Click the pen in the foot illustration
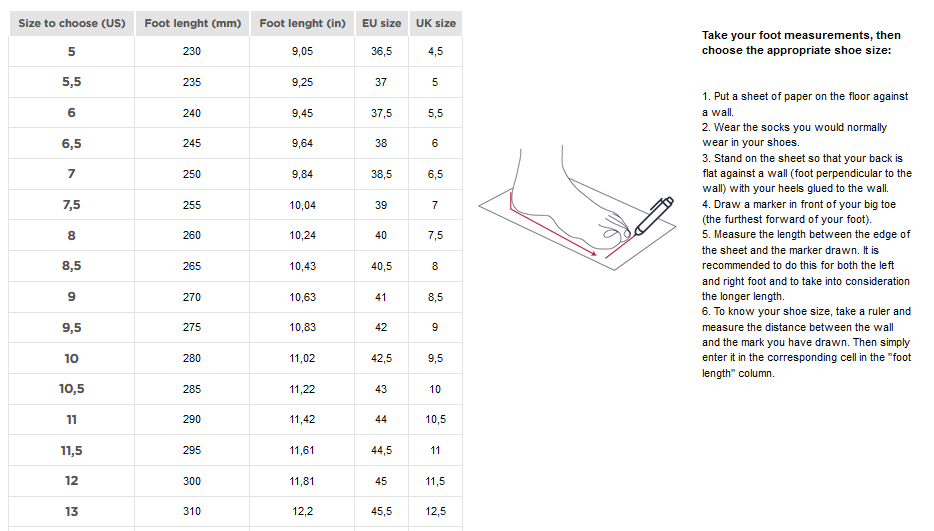The image size is (934, 531). click(x=650, y=215)
